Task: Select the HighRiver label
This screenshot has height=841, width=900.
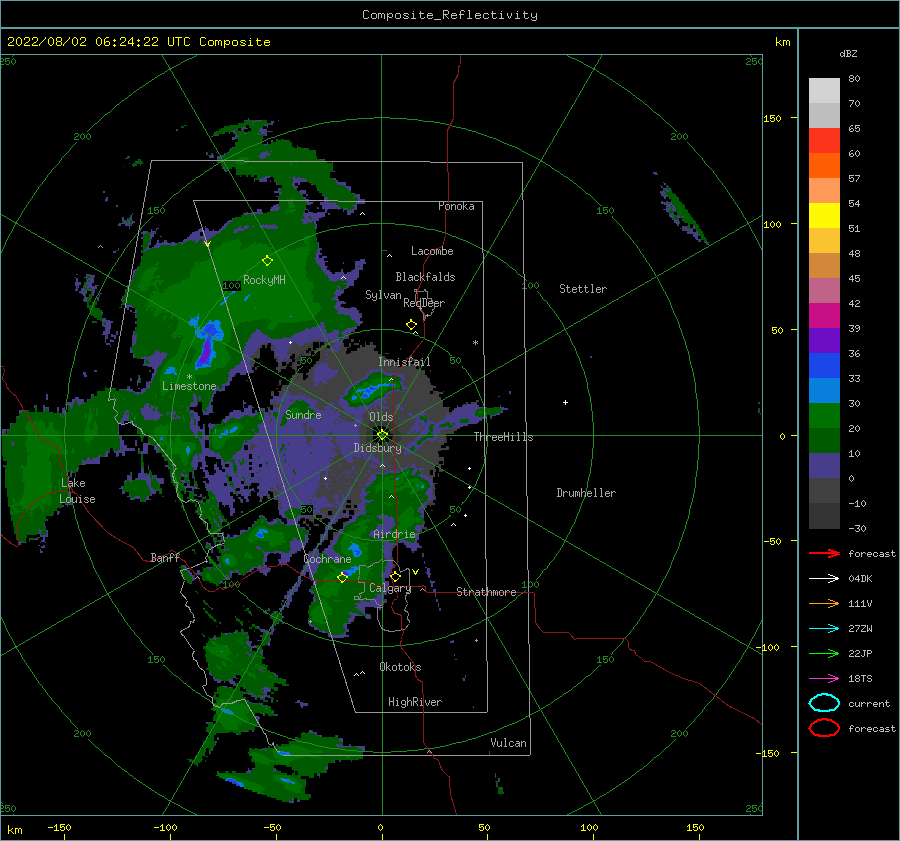Action: [414, 702]
